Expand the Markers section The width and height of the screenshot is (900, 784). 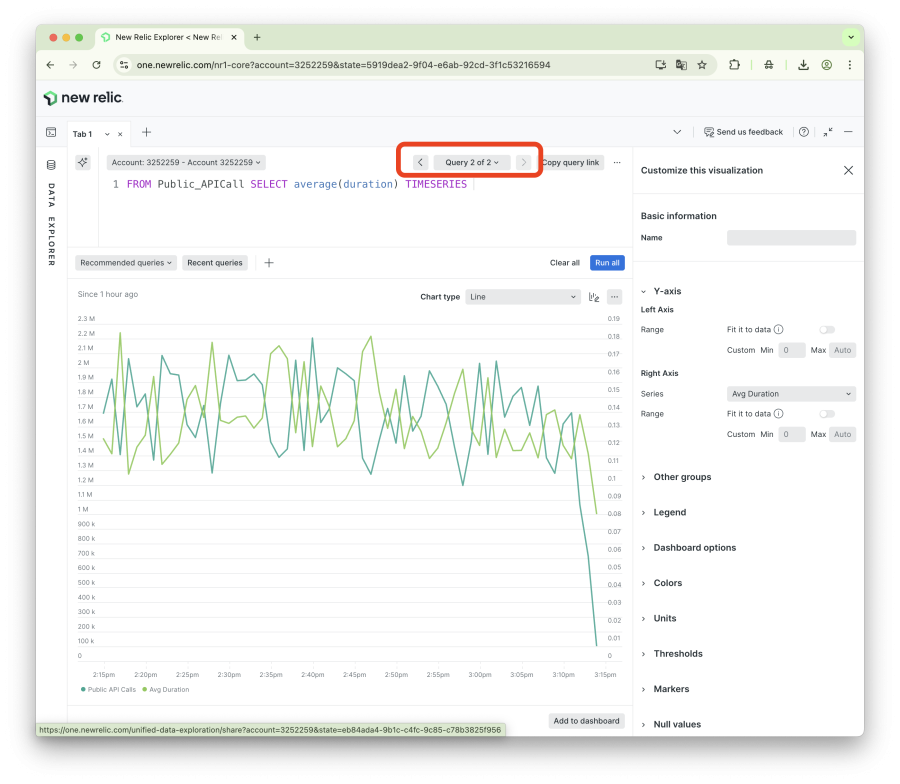point(665,689)
